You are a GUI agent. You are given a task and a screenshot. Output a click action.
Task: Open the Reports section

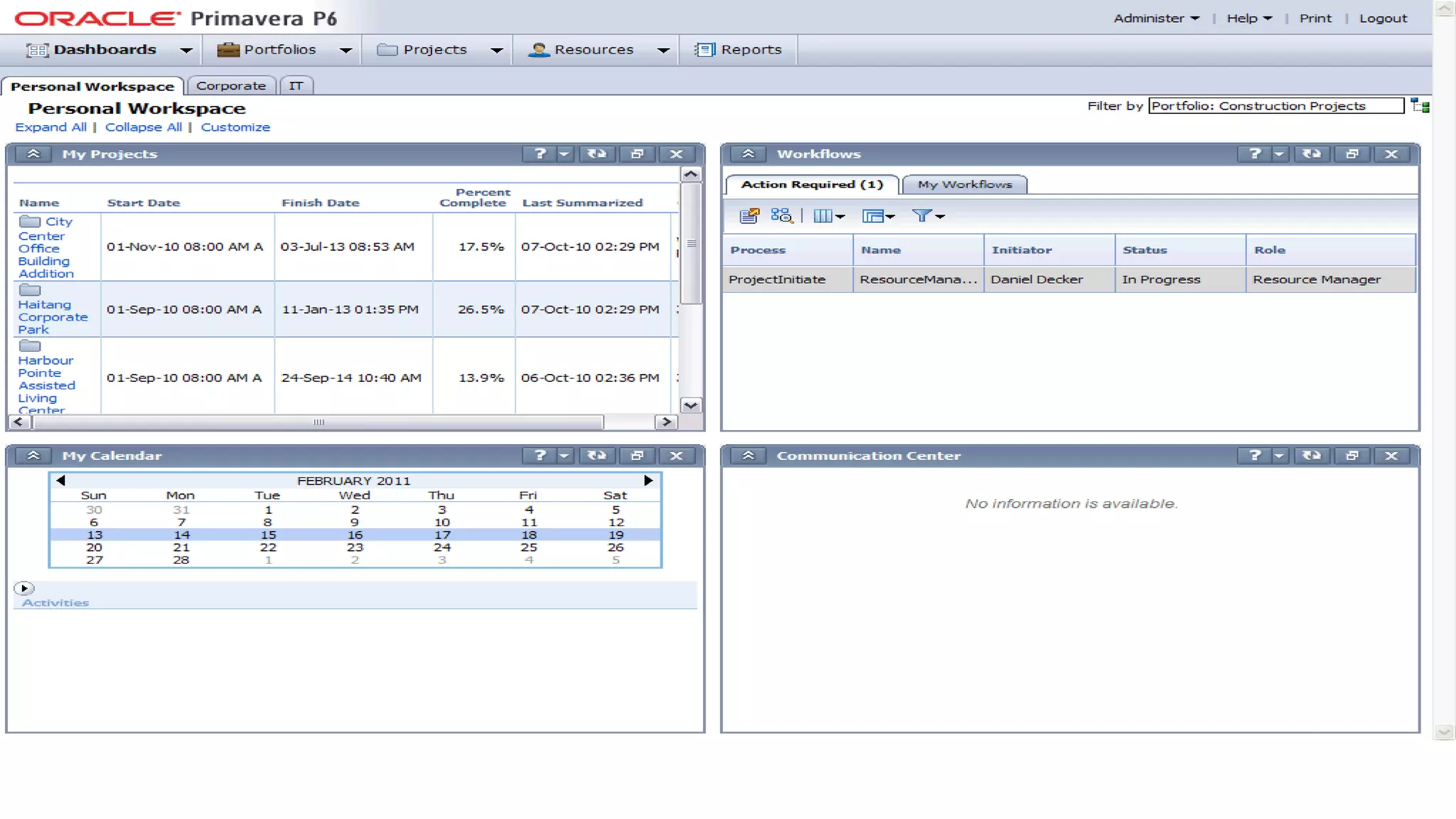[x=739, y=49]
